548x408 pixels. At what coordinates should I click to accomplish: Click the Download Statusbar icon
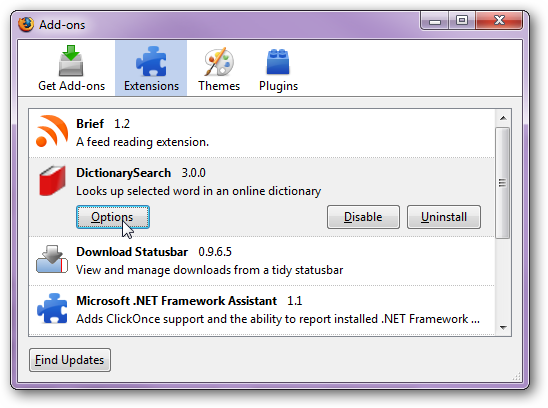pos(52,259)
